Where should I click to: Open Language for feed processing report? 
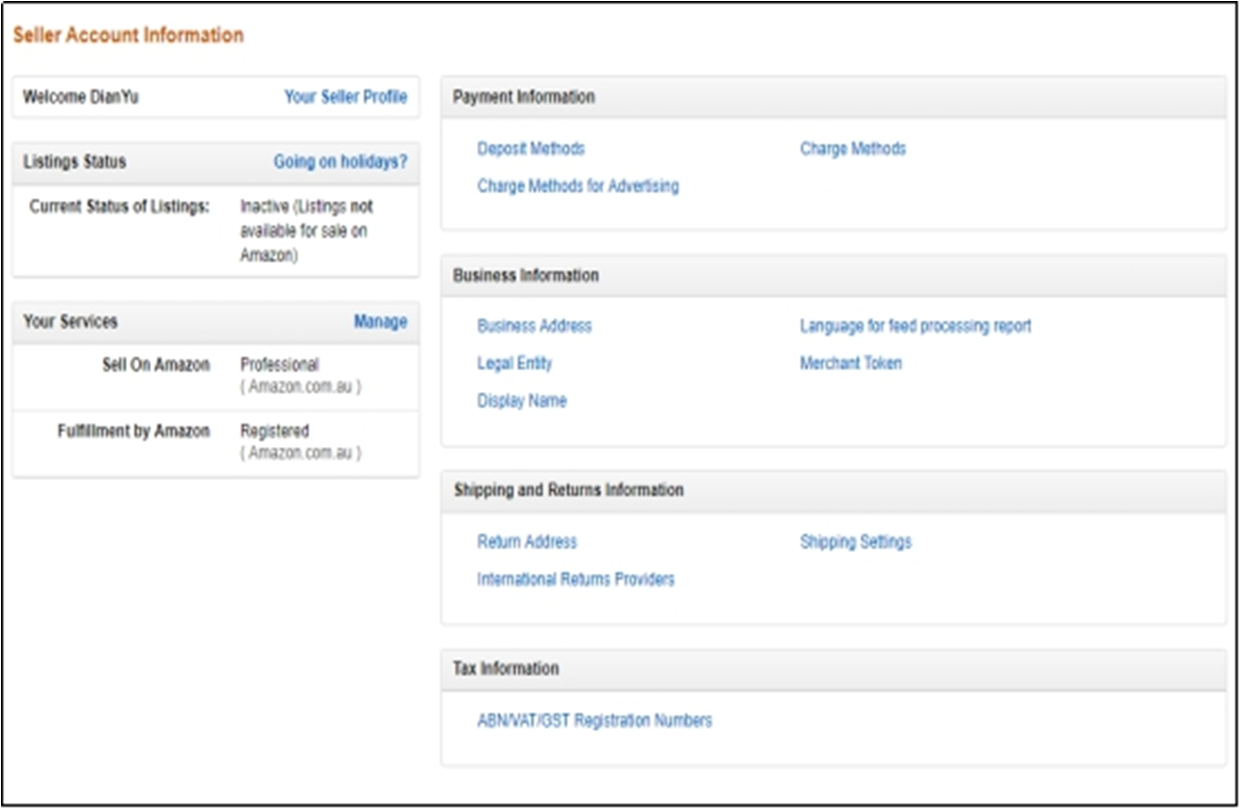click(x=915, y=326)
